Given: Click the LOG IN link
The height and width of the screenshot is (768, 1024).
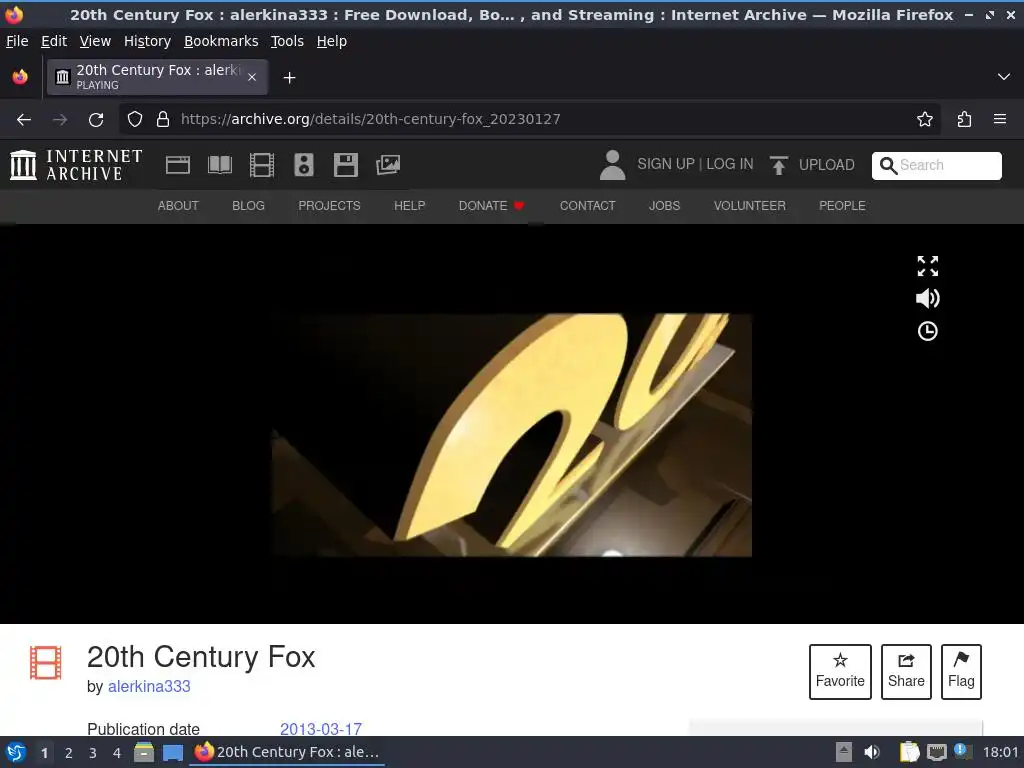Looking at the screenshot, I should pyautogui.click(x=729, y=164).
